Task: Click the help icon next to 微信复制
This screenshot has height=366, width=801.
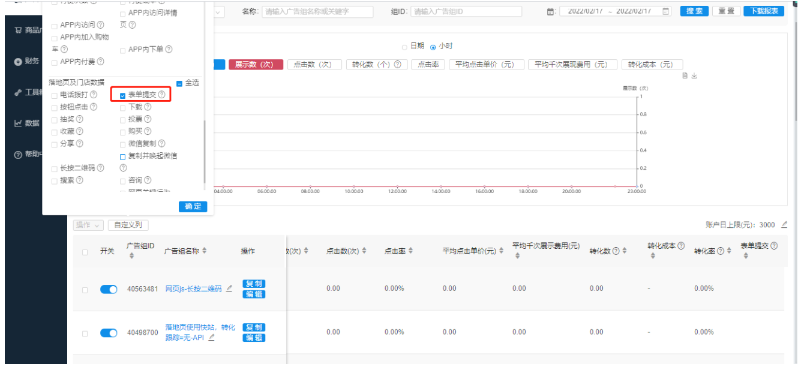Action: click(x=161, y=144)
